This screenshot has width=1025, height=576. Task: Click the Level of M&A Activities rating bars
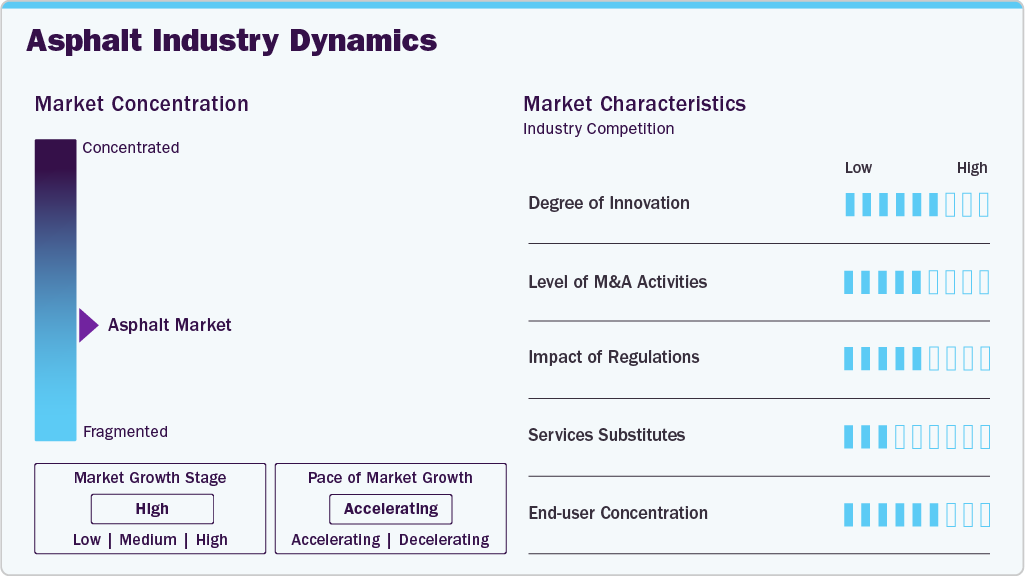916,282
